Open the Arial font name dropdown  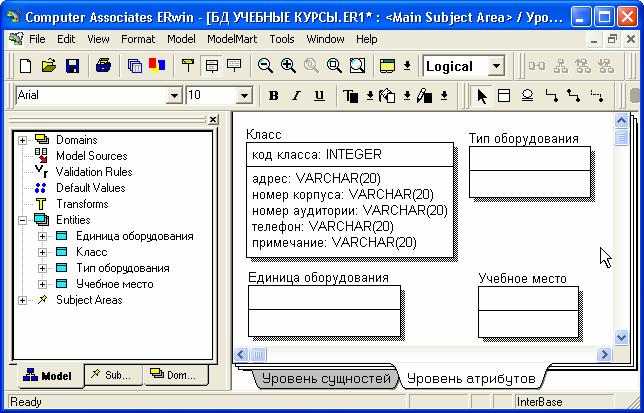coord(174,96)
